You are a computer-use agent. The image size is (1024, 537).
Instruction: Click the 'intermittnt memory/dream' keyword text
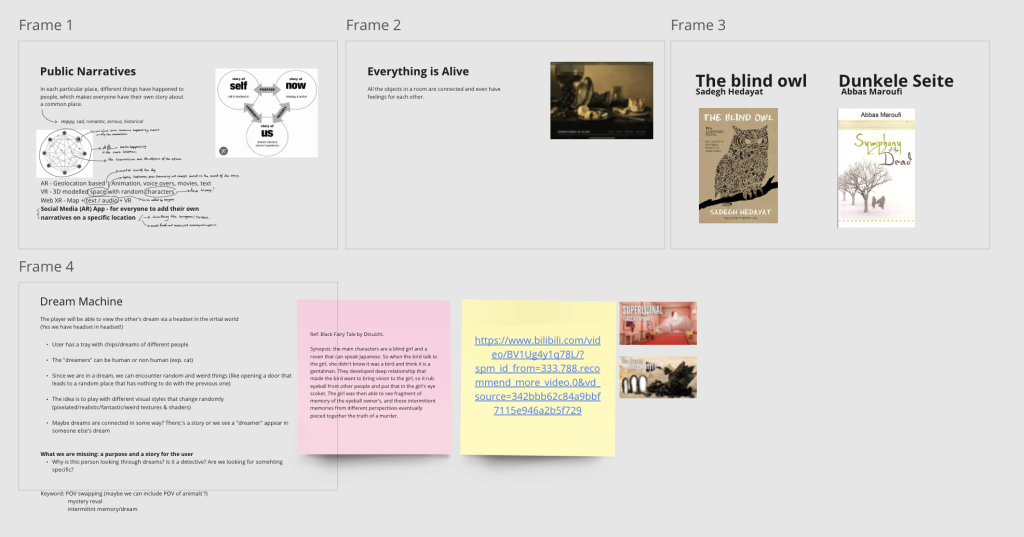click(x=103, y=509)
